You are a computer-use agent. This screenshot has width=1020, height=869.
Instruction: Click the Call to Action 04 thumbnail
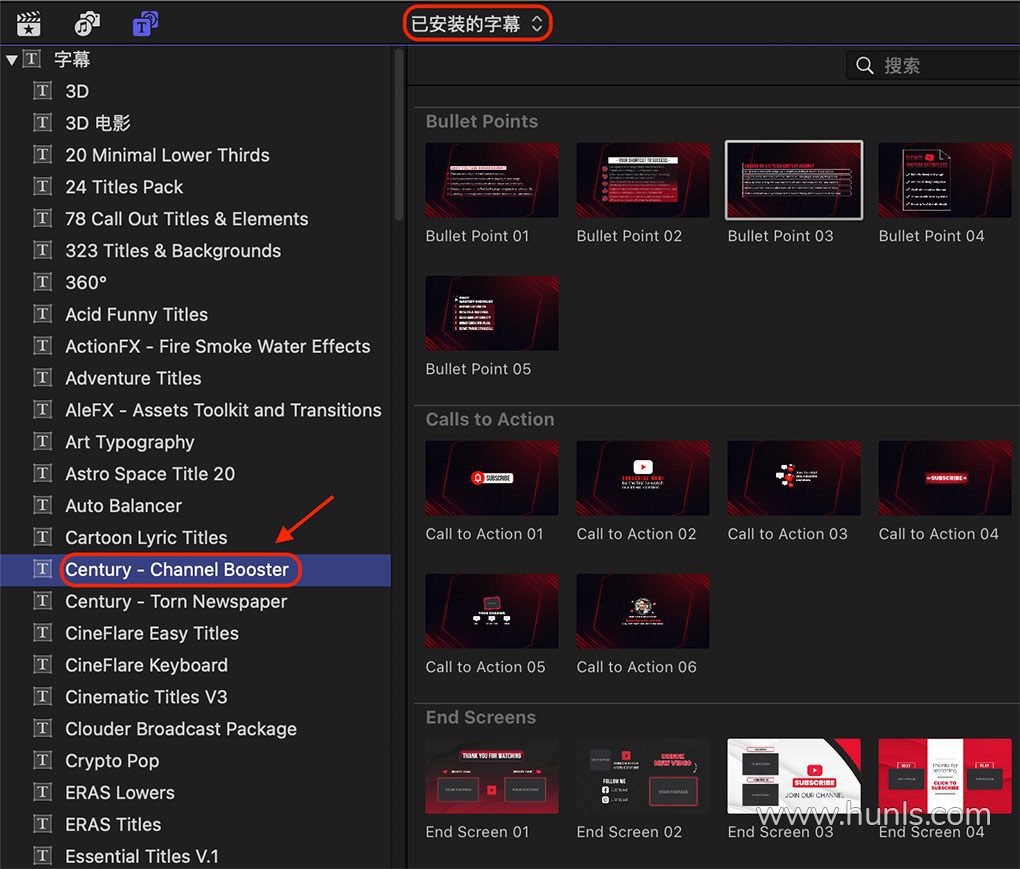pos(945,478)
